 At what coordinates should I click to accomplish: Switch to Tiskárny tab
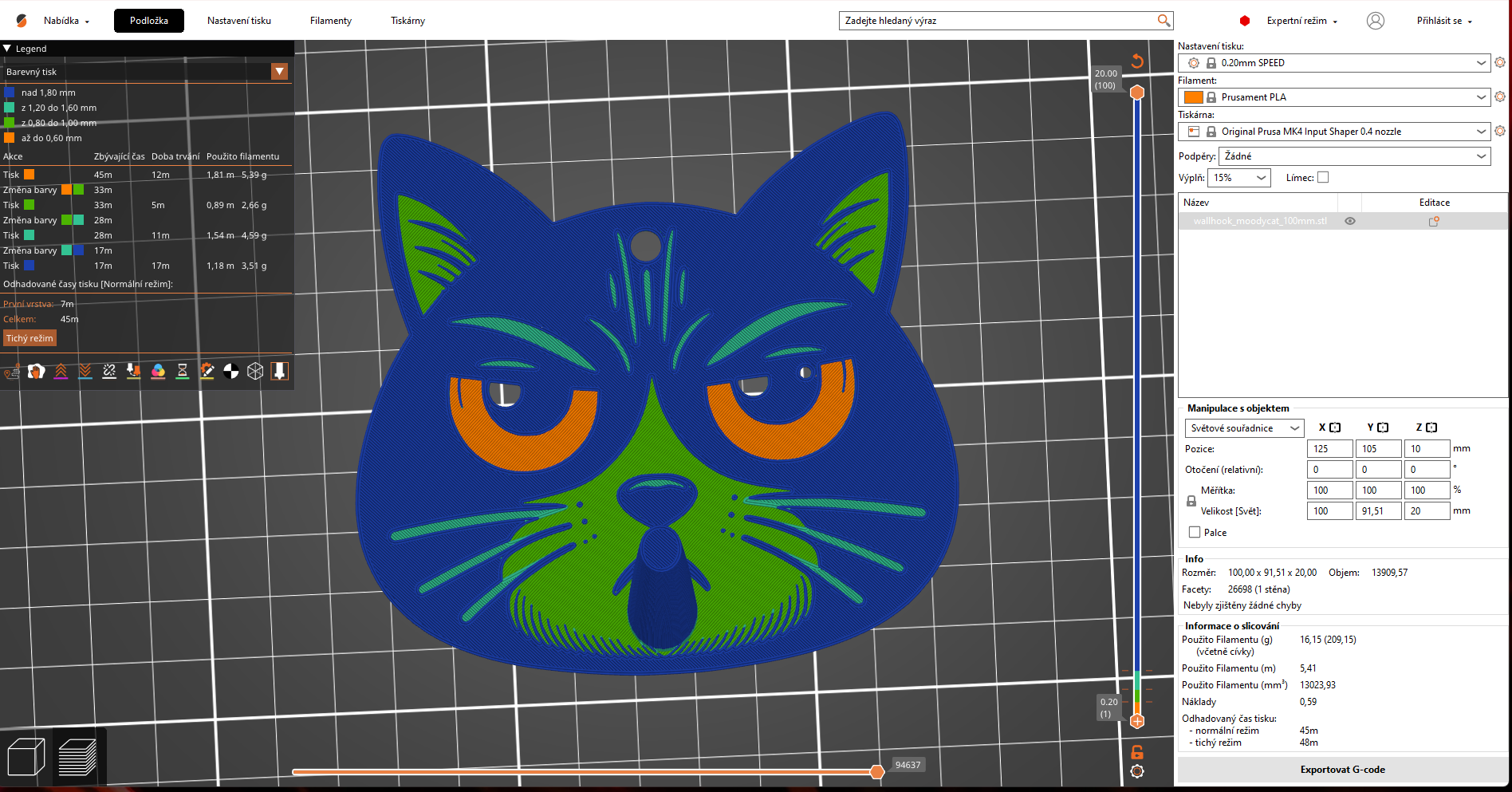click(408, 21)
